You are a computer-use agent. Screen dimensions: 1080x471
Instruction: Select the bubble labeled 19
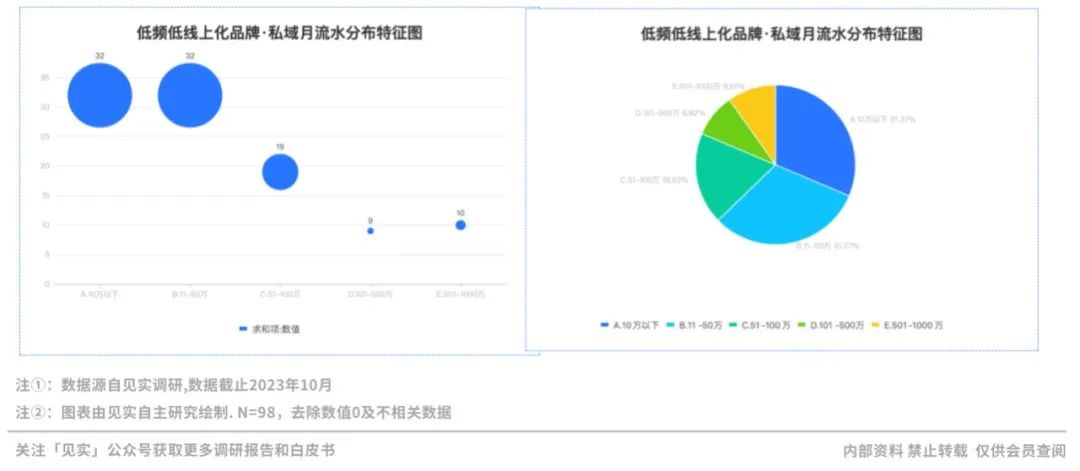tap(280, 171)
